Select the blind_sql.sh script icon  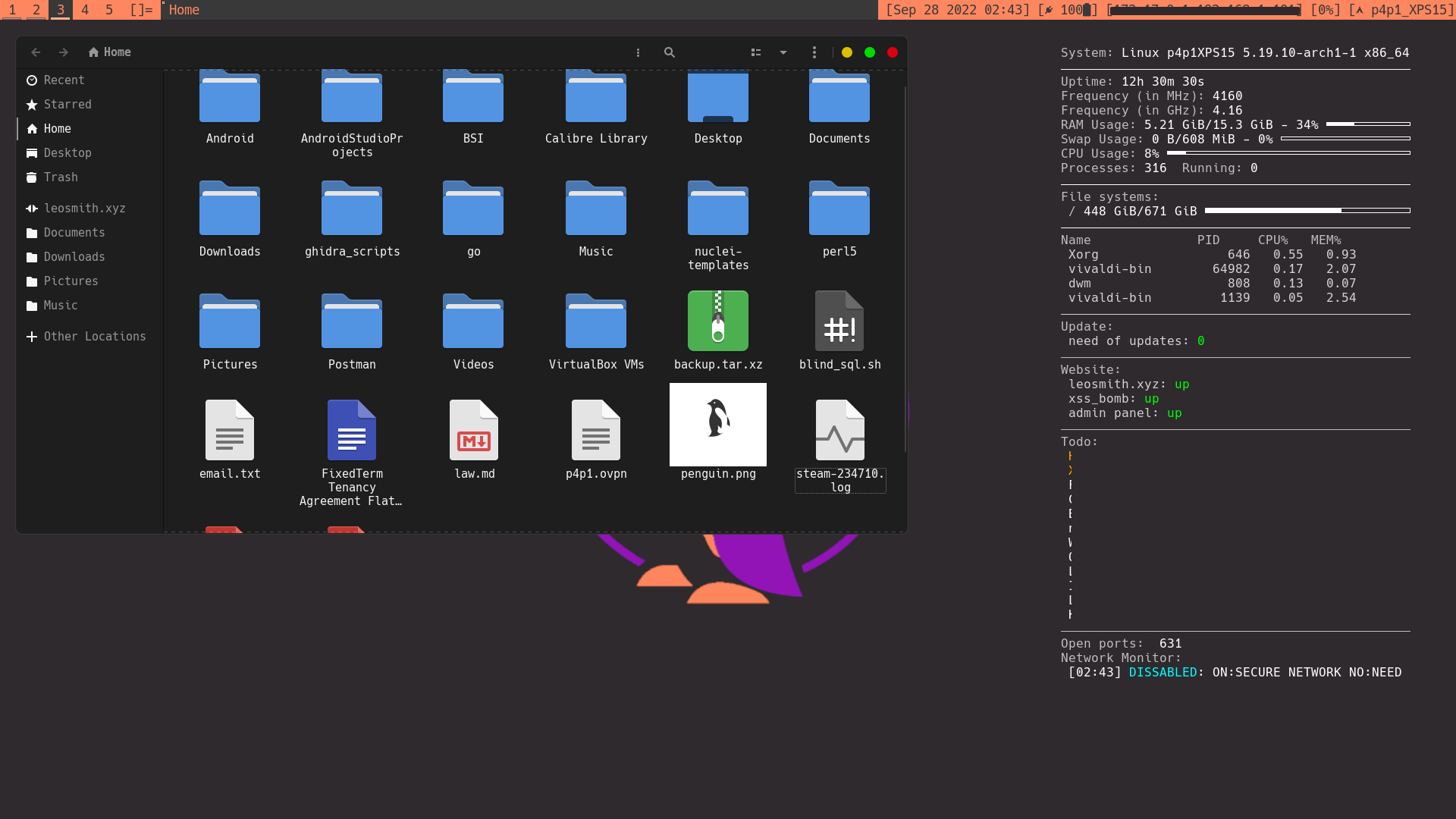pos(839,322)
